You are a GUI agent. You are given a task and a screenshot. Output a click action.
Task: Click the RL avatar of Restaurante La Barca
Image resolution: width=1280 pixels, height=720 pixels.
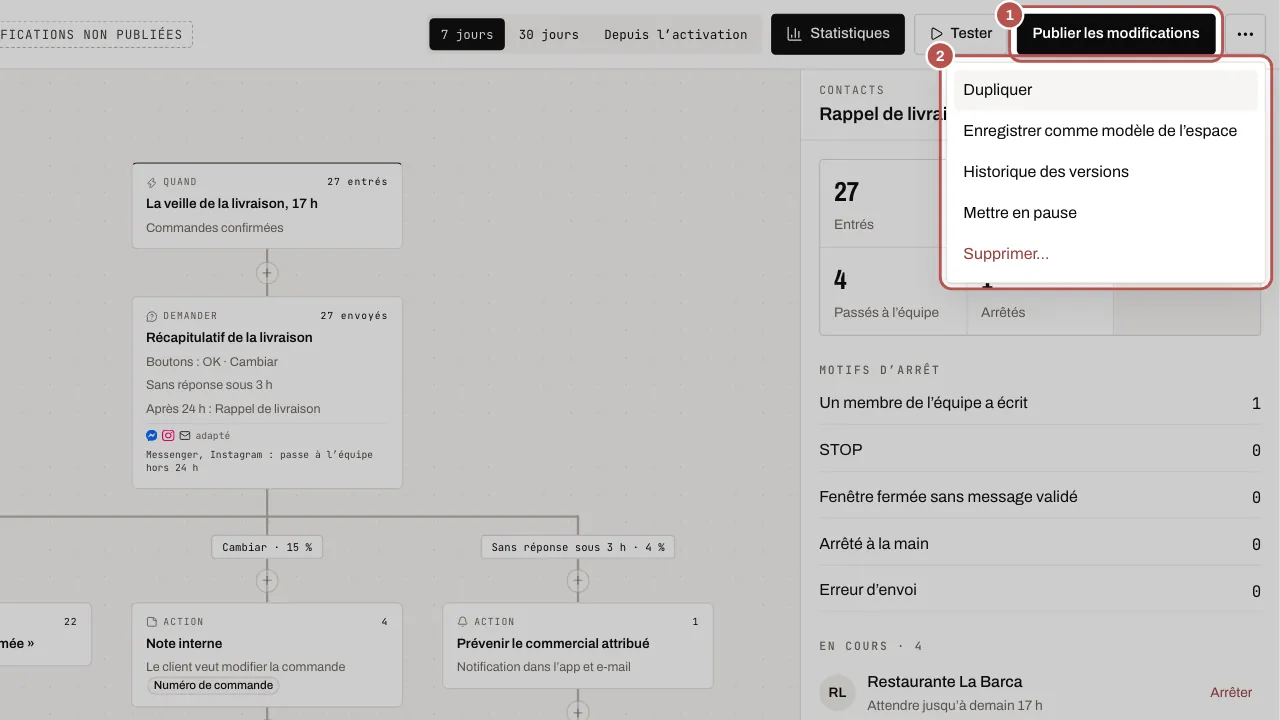837,692
